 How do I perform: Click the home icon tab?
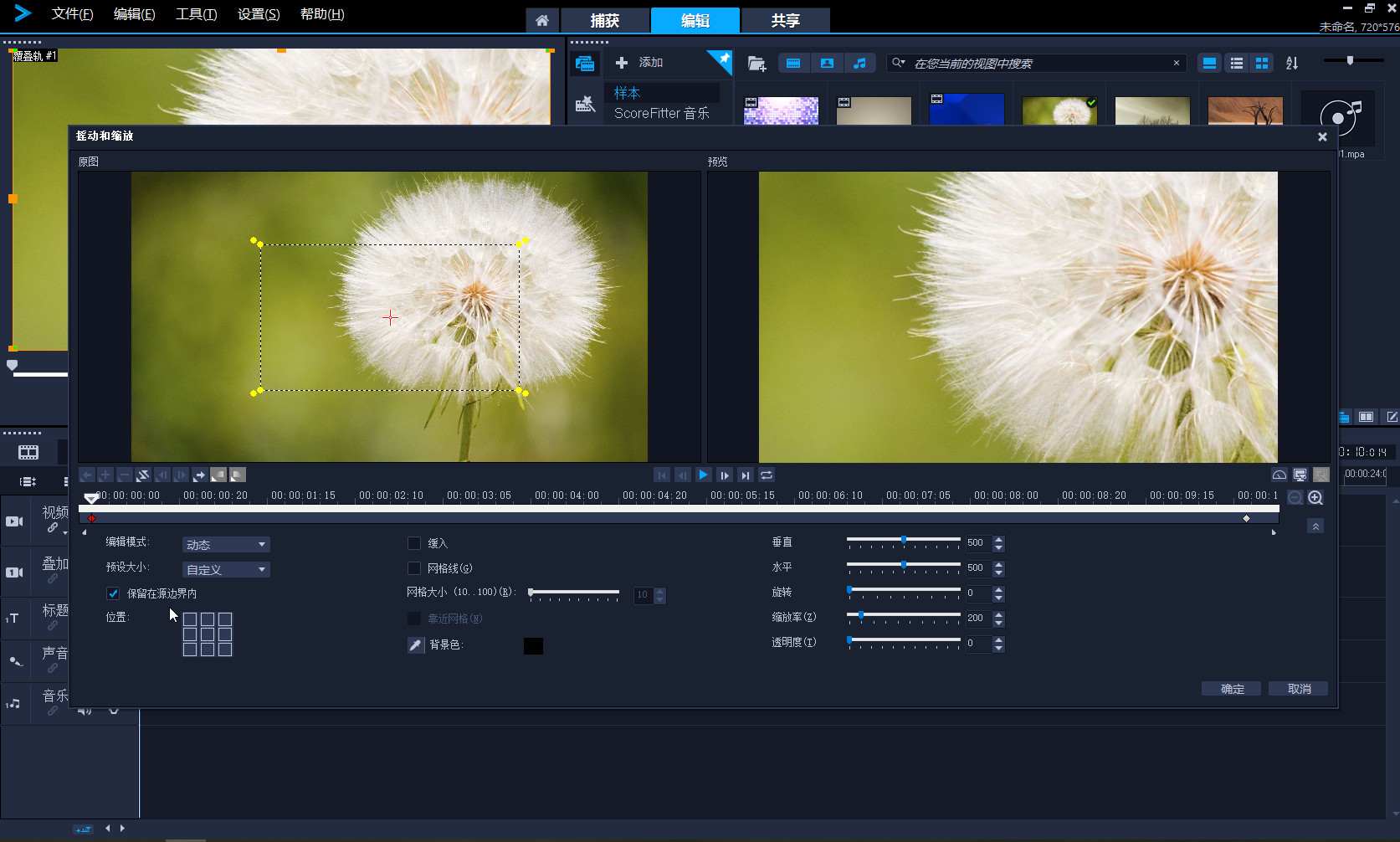pyautogui.click(x=542, y=21)
